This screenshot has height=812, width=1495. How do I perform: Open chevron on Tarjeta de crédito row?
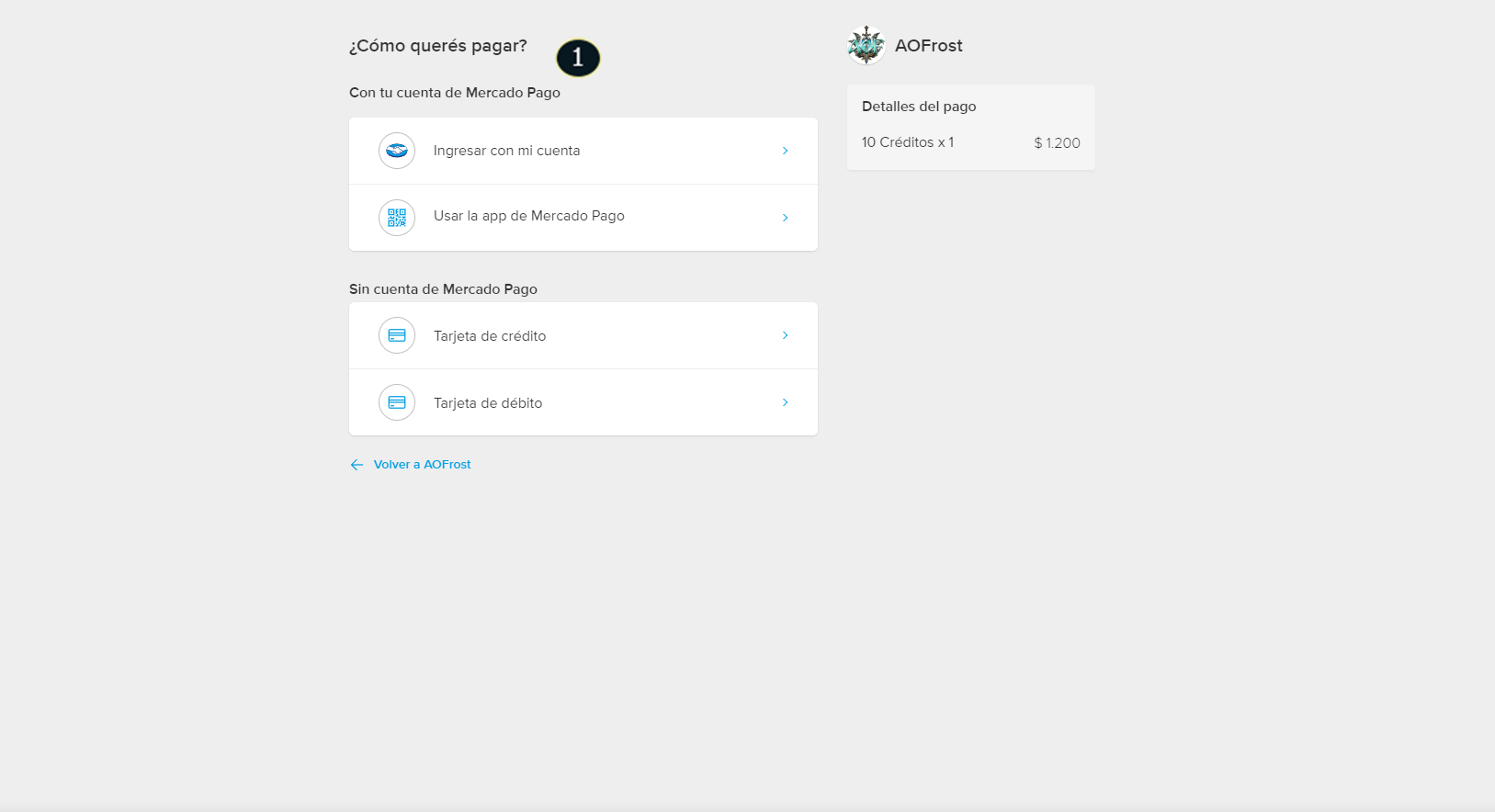point(785,335)
